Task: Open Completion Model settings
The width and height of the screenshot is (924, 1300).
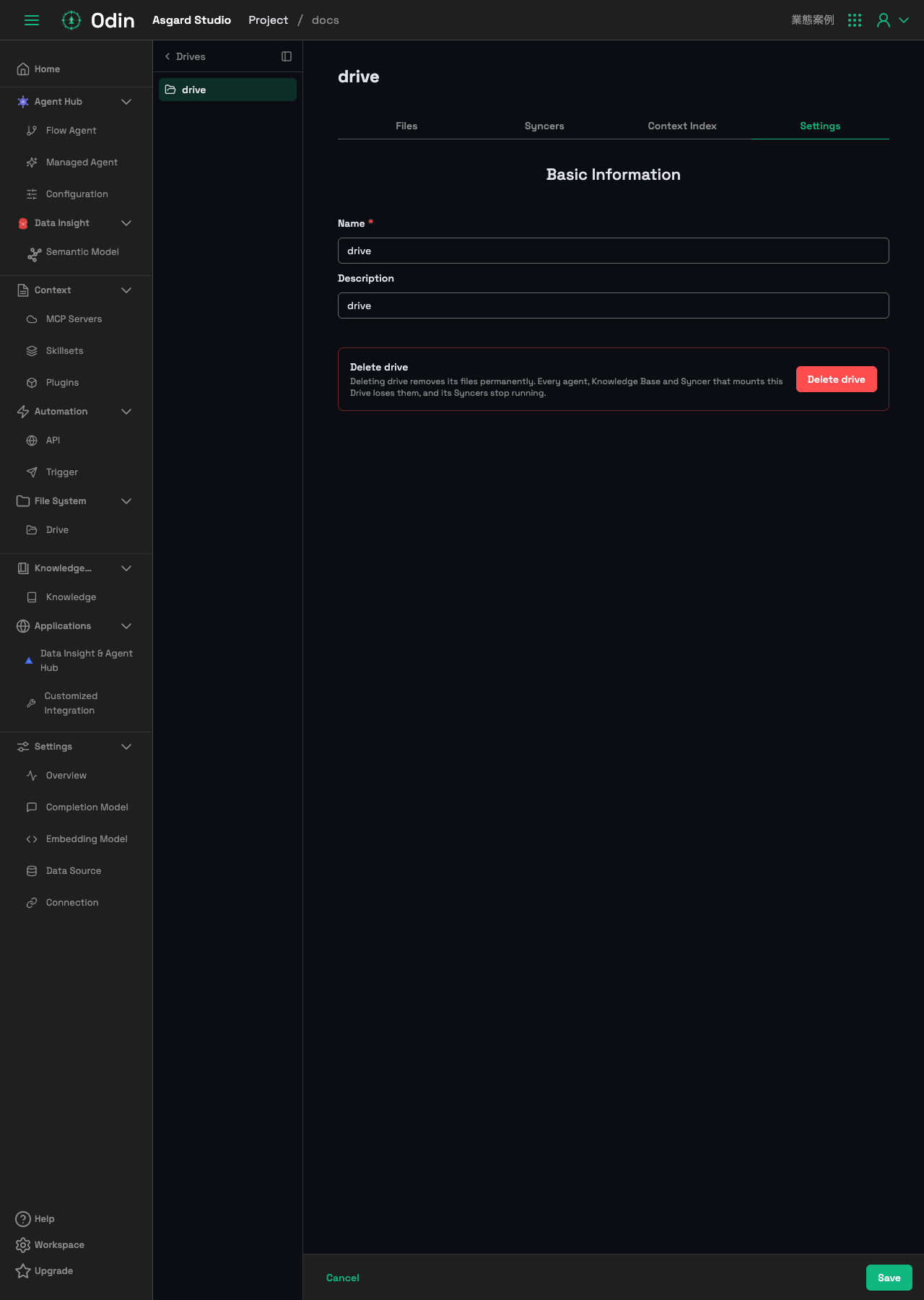Action: (87, 807)
